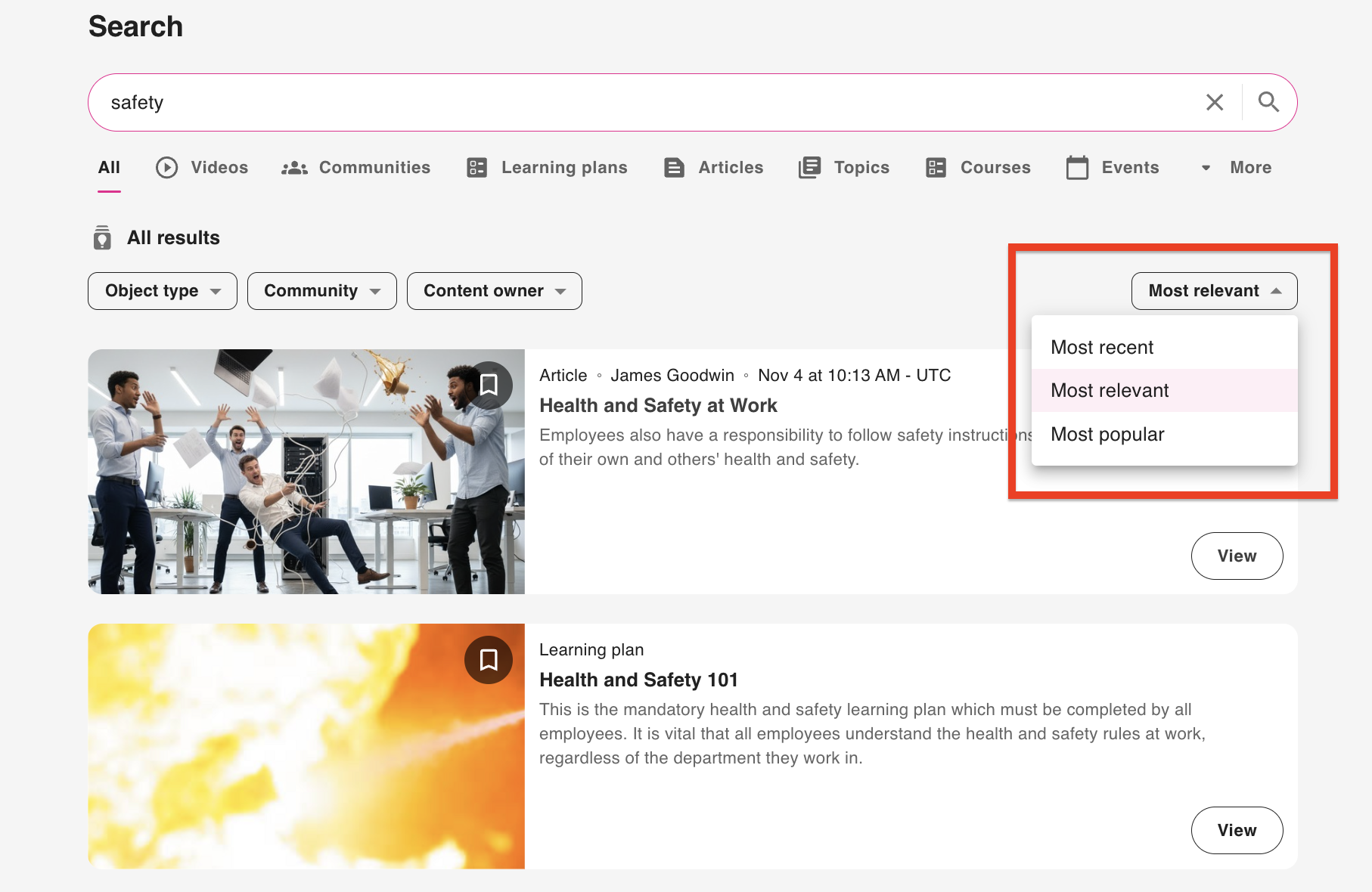This screenshot has height=892, width=1372.
Task: Open the Object type filter dropdown
Action: click(163, 291)
